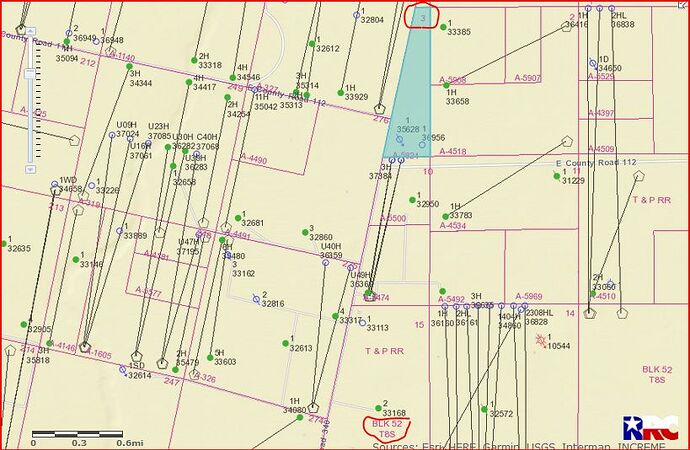Viewport: 690px width, 450px height.
Task: Click the pentagon marker above the T & P RR label near A-4534
Action: tap(639, 176)
